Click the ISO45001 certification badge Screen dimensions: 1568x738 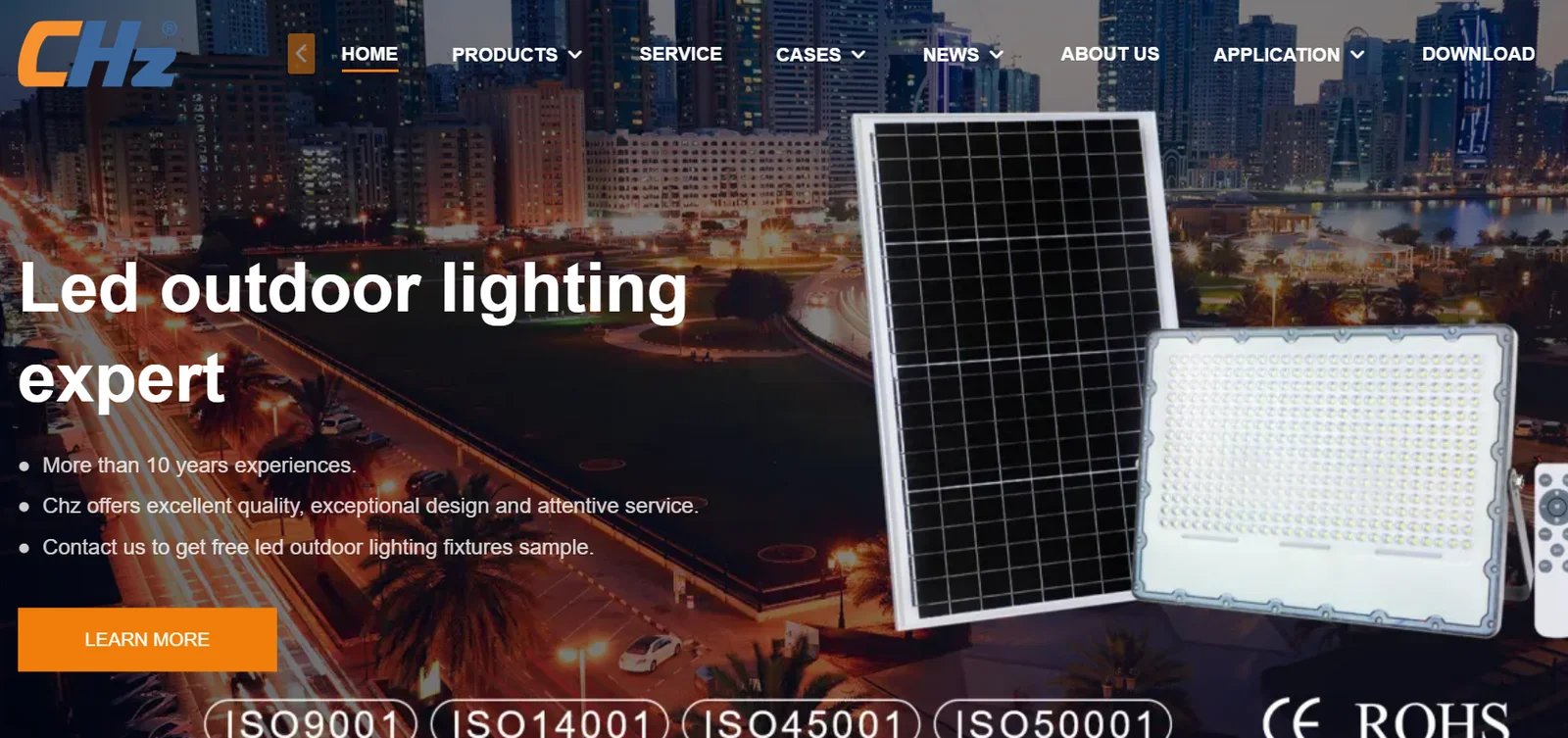tap(801, 720)
